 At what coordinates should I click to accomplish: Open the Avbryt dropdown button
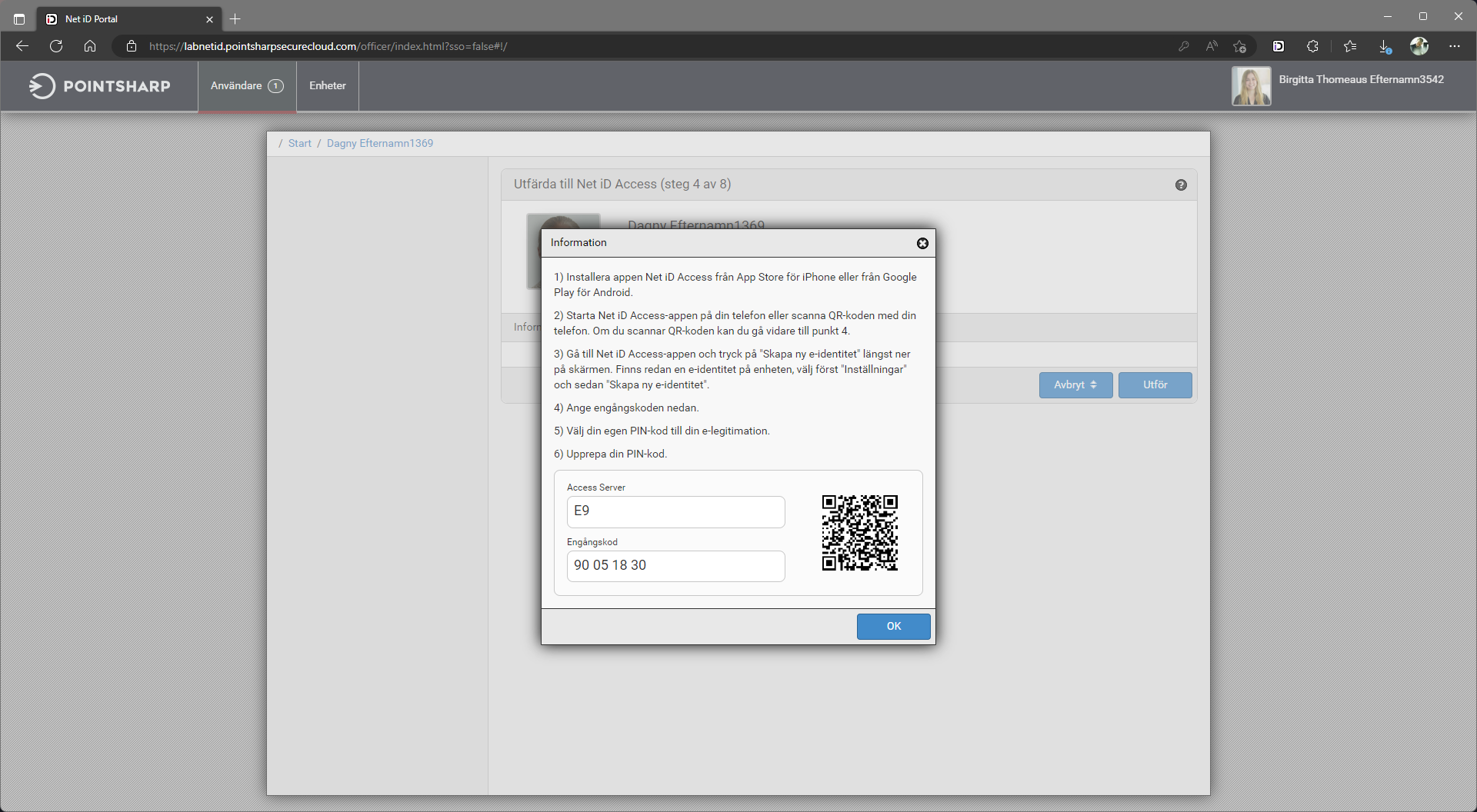click(x=1075, y=385)
